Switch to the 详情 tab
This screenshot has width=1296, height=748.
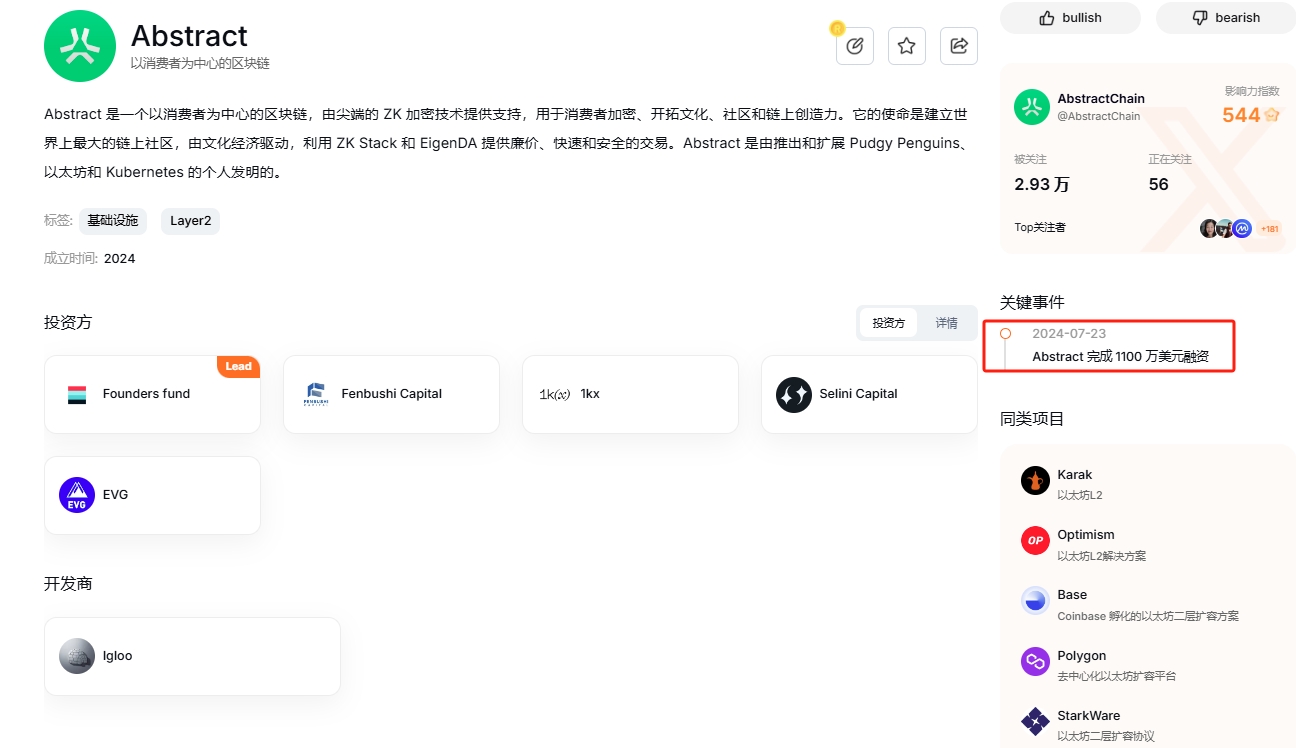pyautogui.click(x=946, y=323)
